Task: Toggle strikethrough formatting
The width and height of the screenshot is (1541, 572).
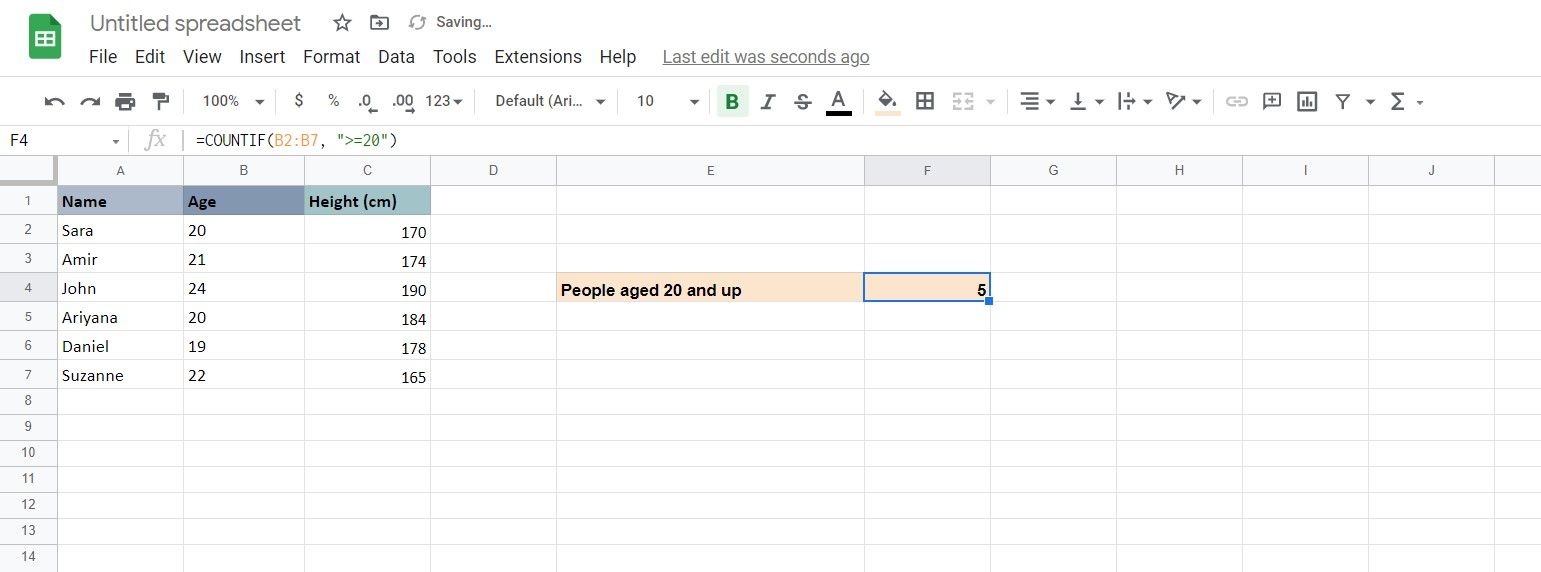Action: (x=802, y=101)
